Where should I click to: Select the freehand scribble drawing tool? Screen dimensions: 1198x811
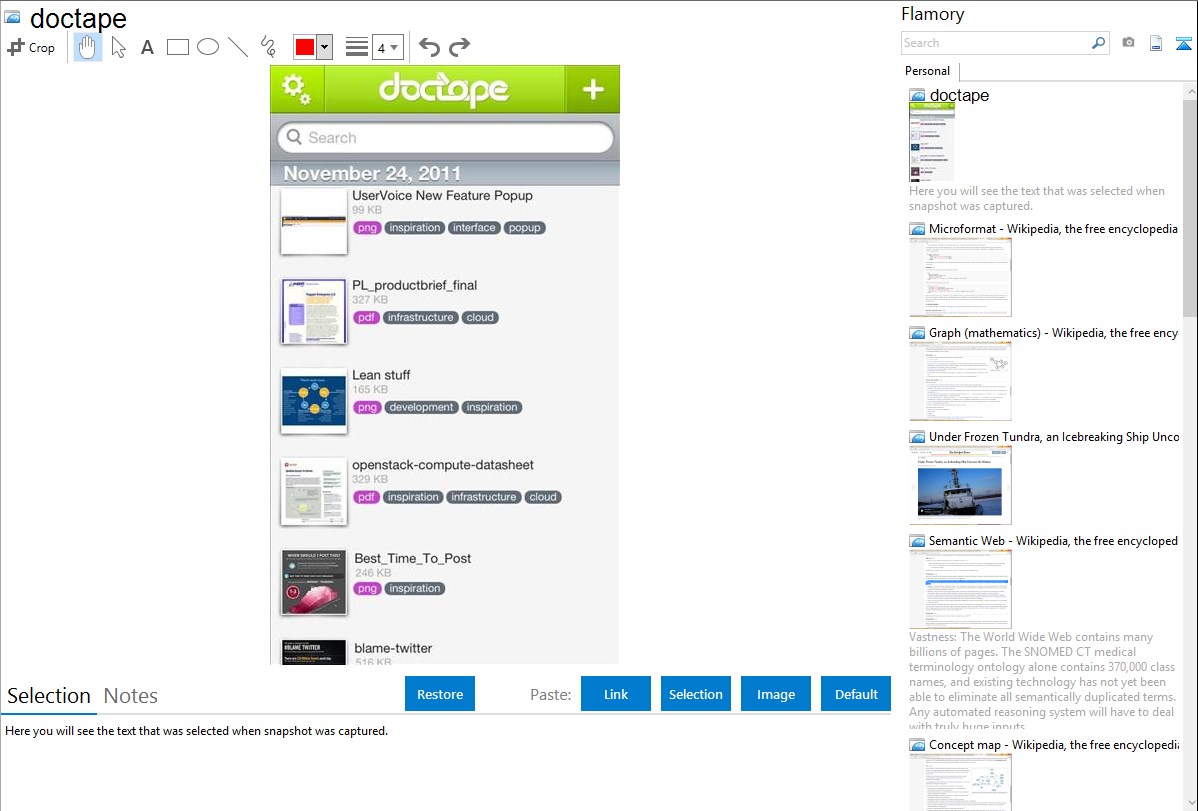point(268,47)
